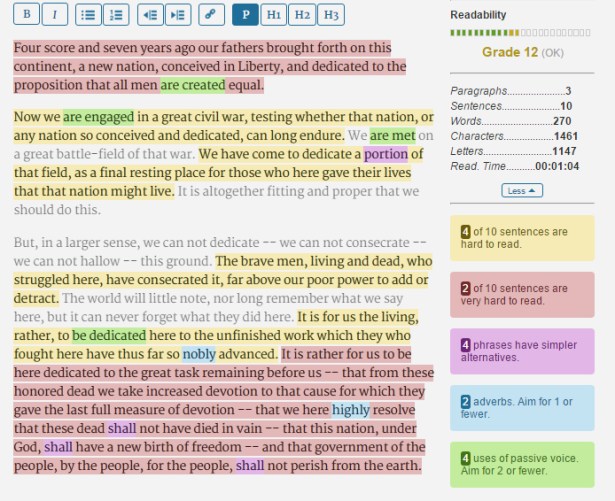Switch text style to H1 heading

272,16
